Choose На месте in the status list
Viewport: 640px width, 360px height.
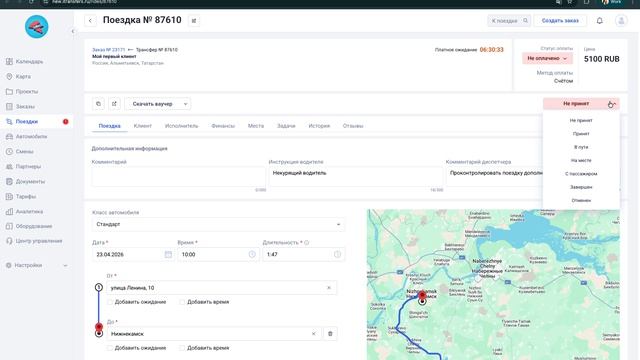[x=581, y=160]
